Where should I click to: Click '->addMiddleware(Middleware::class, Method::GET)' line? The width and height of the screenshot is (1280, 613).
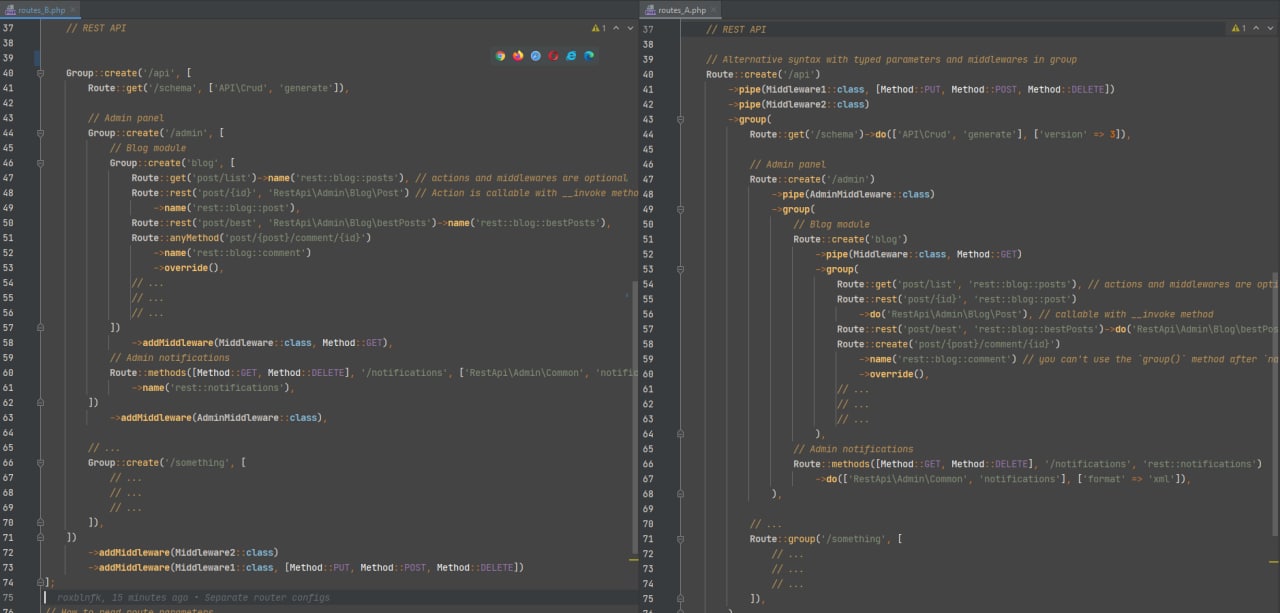pos(262,343)
